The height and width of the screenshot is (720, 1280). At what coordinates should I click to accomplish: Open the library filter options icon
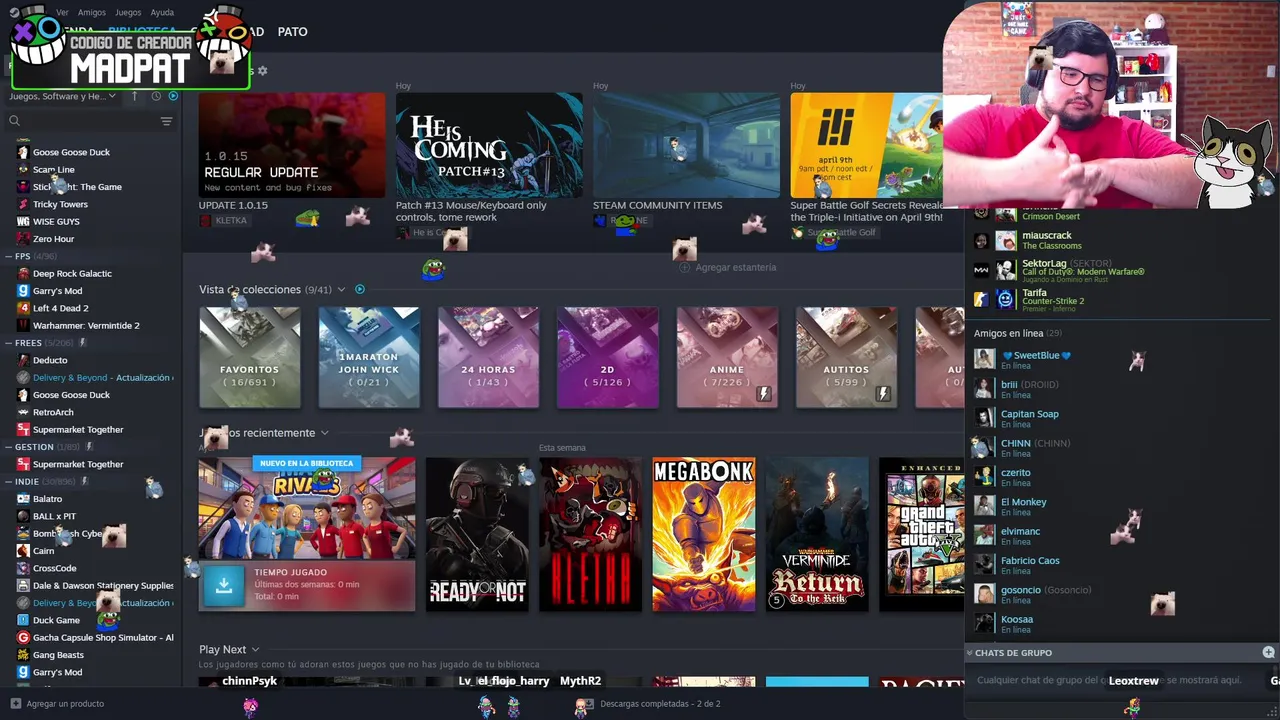pos(166,121)
